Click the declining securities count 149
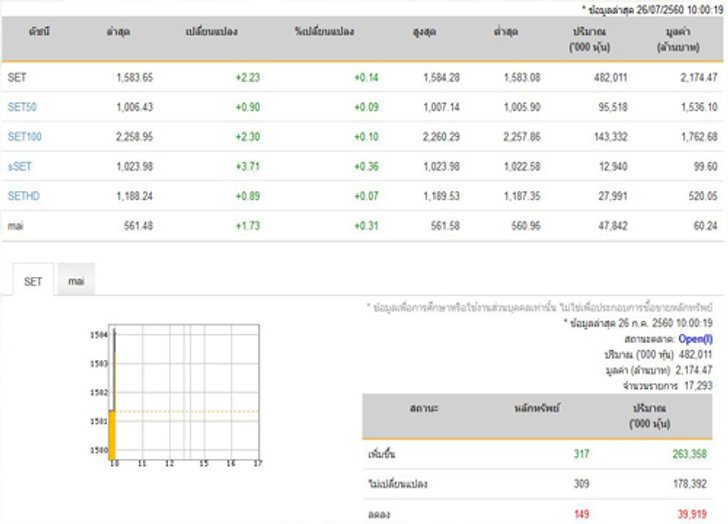Viewport: 728px width, 524px height. 581,514
